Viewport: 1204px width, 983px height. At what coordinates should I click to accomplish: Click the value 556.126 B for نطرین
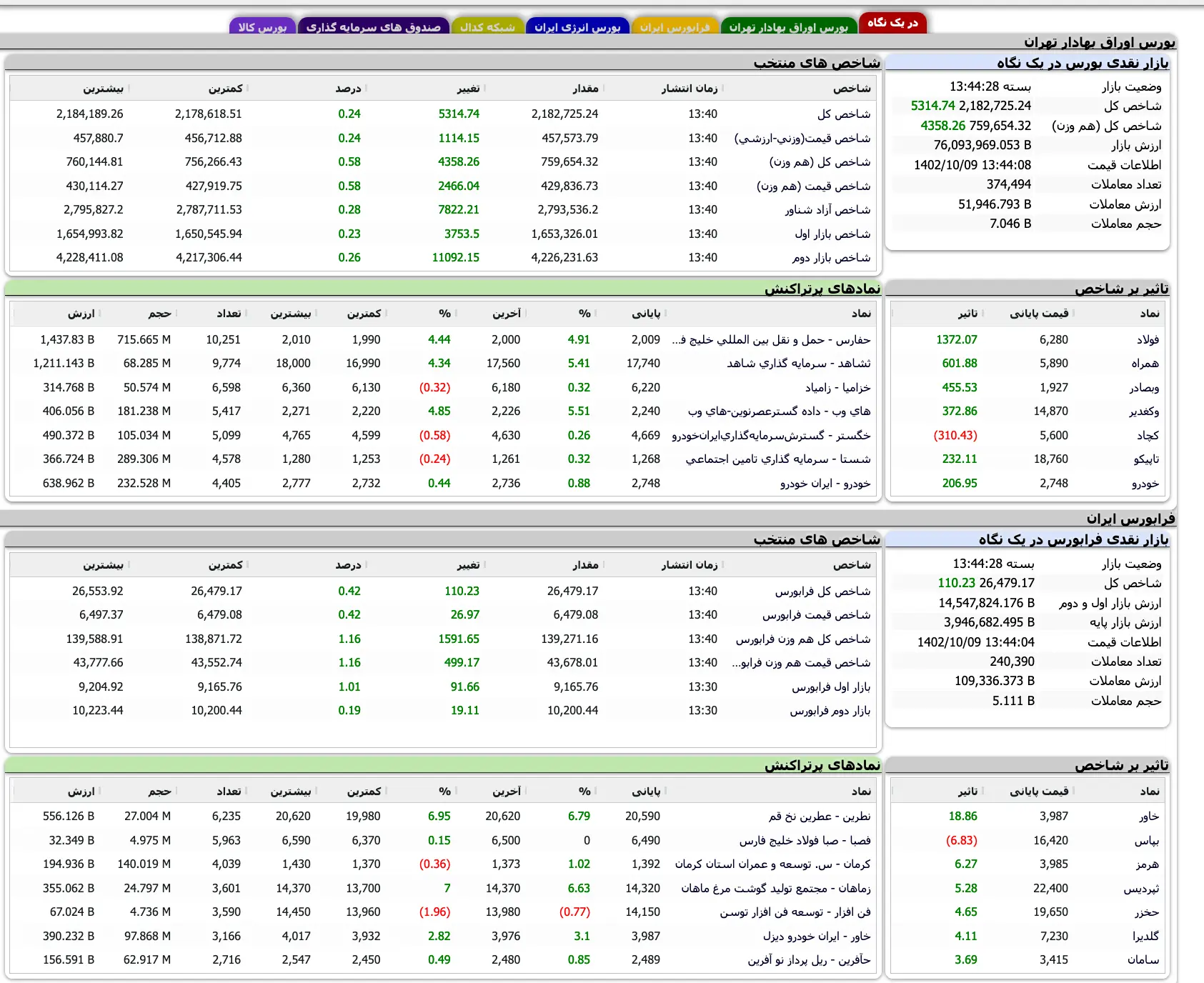coord(69,817)
